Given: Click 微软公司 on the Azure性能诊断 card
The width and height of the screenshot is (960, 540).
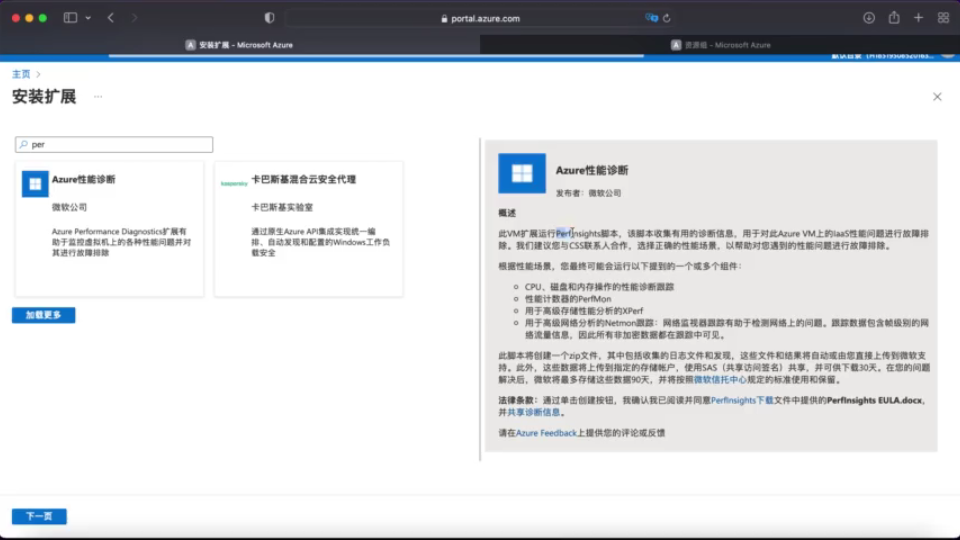Looking at the screenshot, I should tap(69, 208).
